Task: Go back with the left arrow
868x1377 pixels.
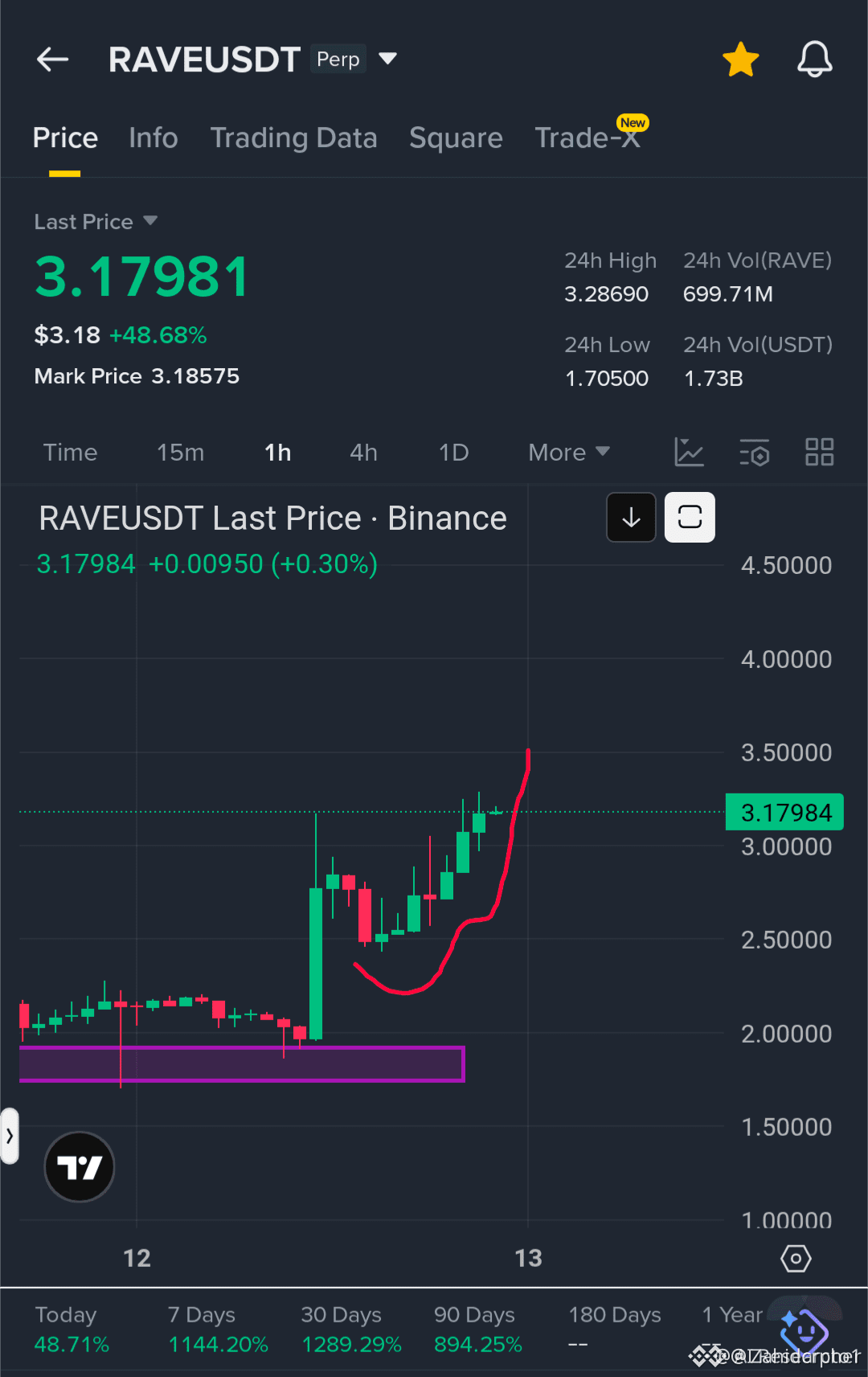Action: click(53, 59)
